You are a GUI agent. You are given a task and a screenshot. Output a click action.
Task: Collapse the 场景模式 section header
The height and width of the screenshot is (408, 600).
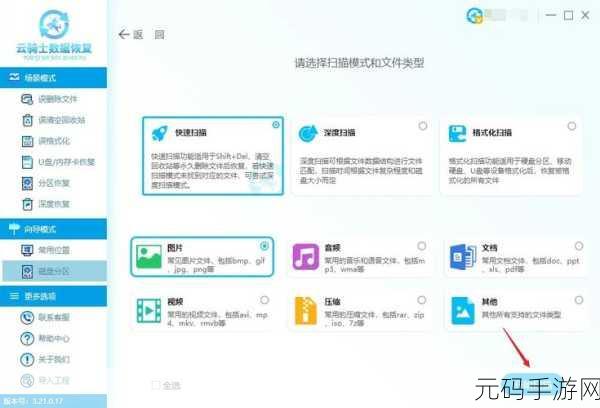(54, 78)
